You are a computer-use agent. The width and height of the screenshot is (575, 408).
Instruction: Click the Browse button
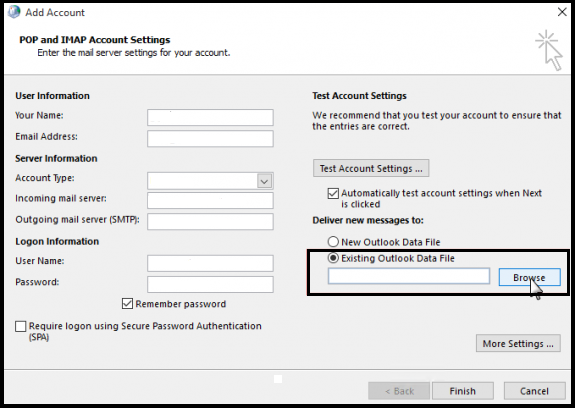coord(529,277)
